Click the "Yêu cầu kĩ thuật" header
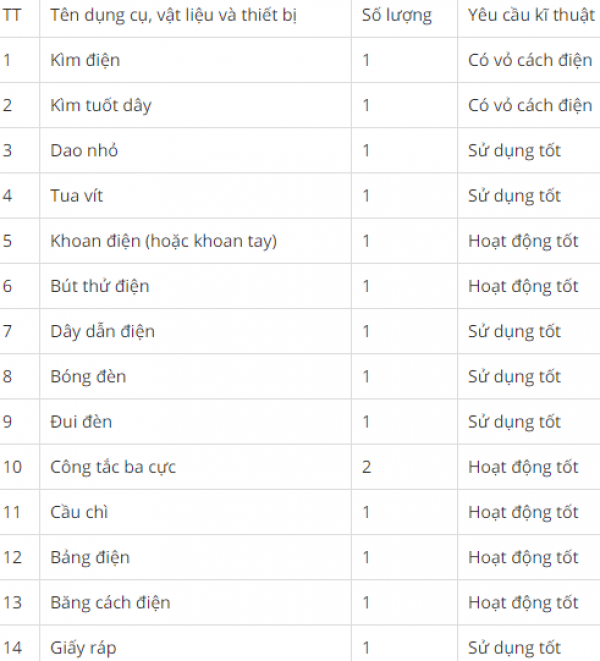This screenshot has width=600, height=661. [531, 15]
